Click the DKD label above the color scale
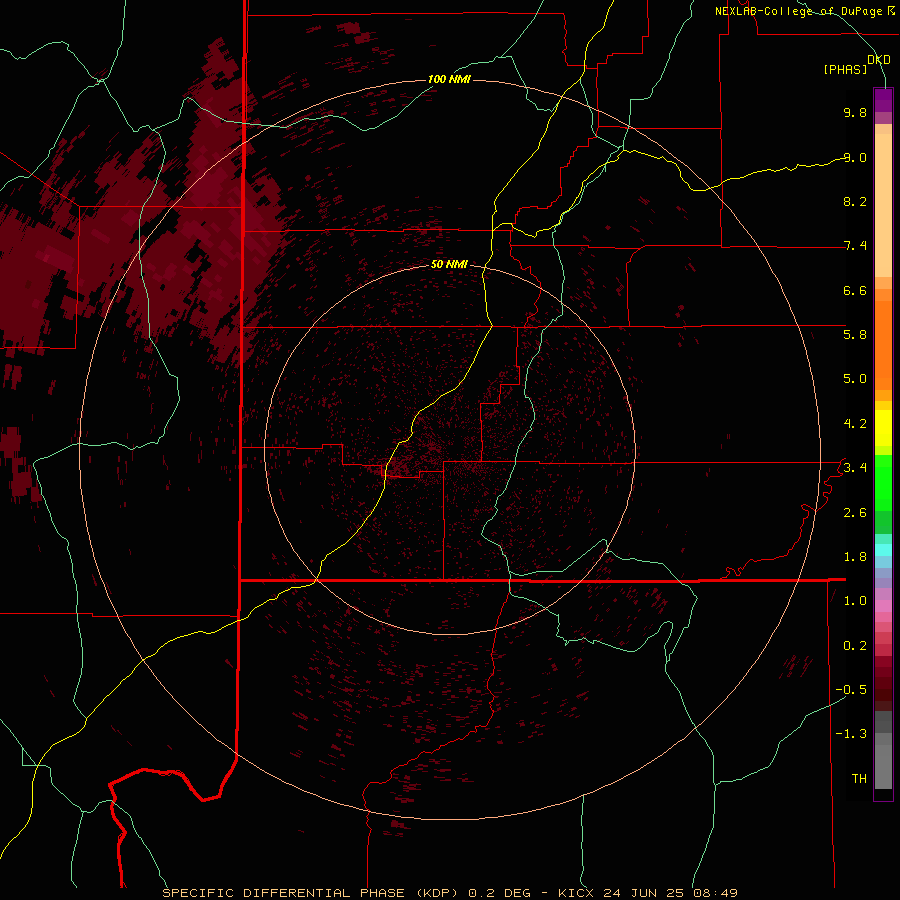The height and width of the screenshot is (900, 900). pos(879,60)
